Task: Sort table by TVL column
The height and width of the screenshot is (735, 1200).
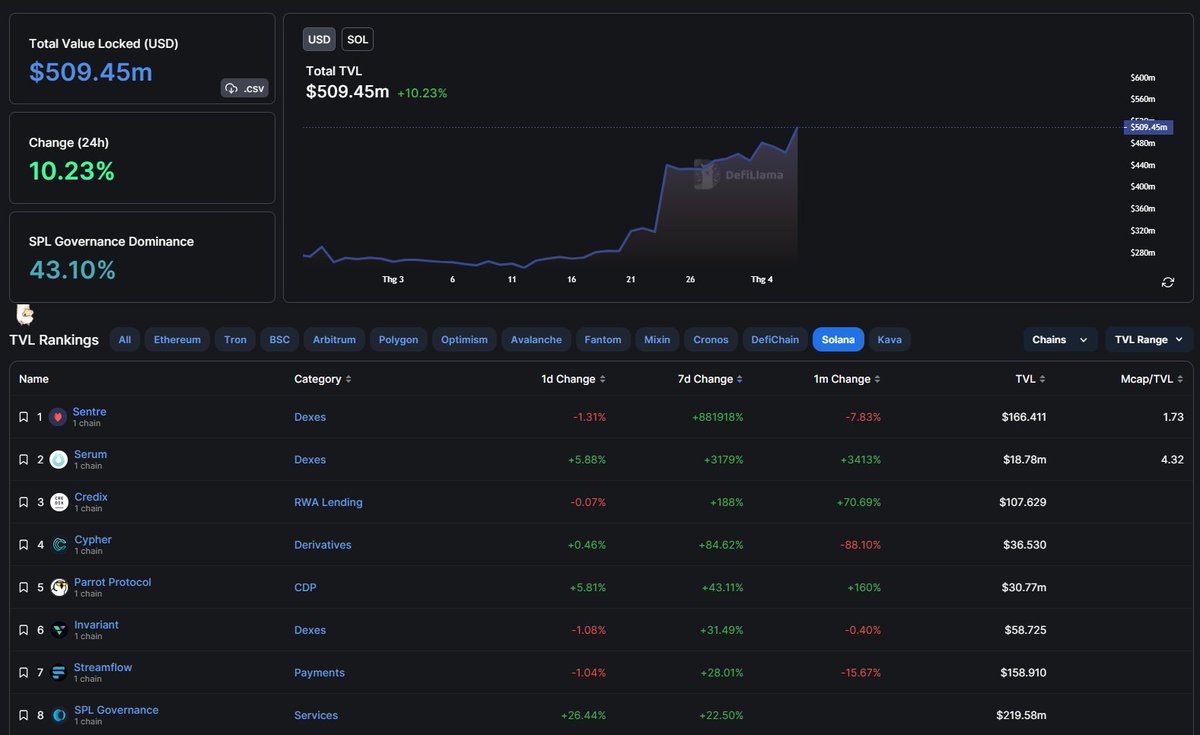Action: [1031, 379]
